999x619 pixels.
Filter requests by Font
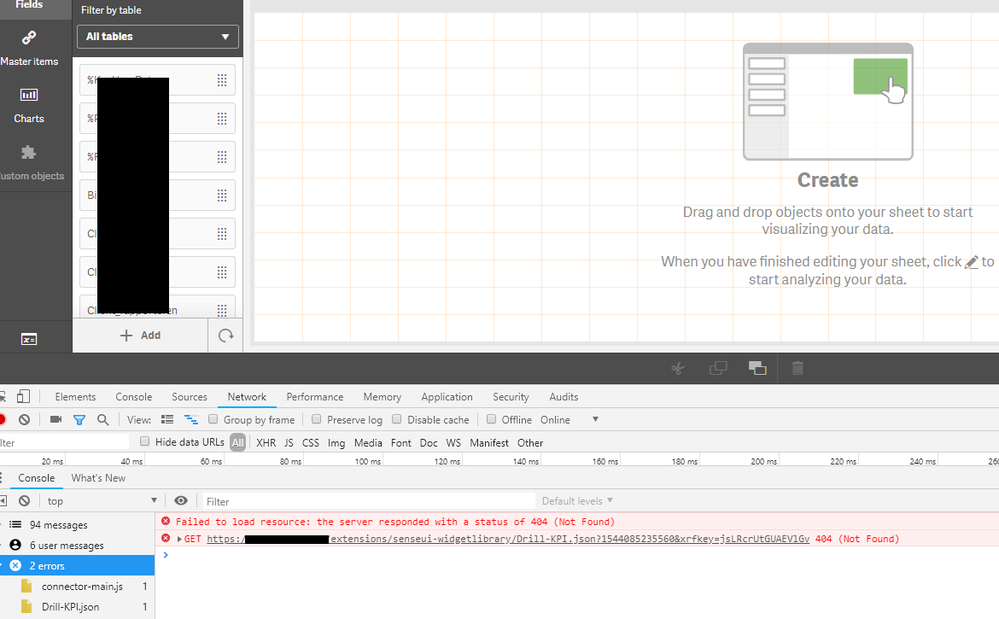(x=401, y=443)
